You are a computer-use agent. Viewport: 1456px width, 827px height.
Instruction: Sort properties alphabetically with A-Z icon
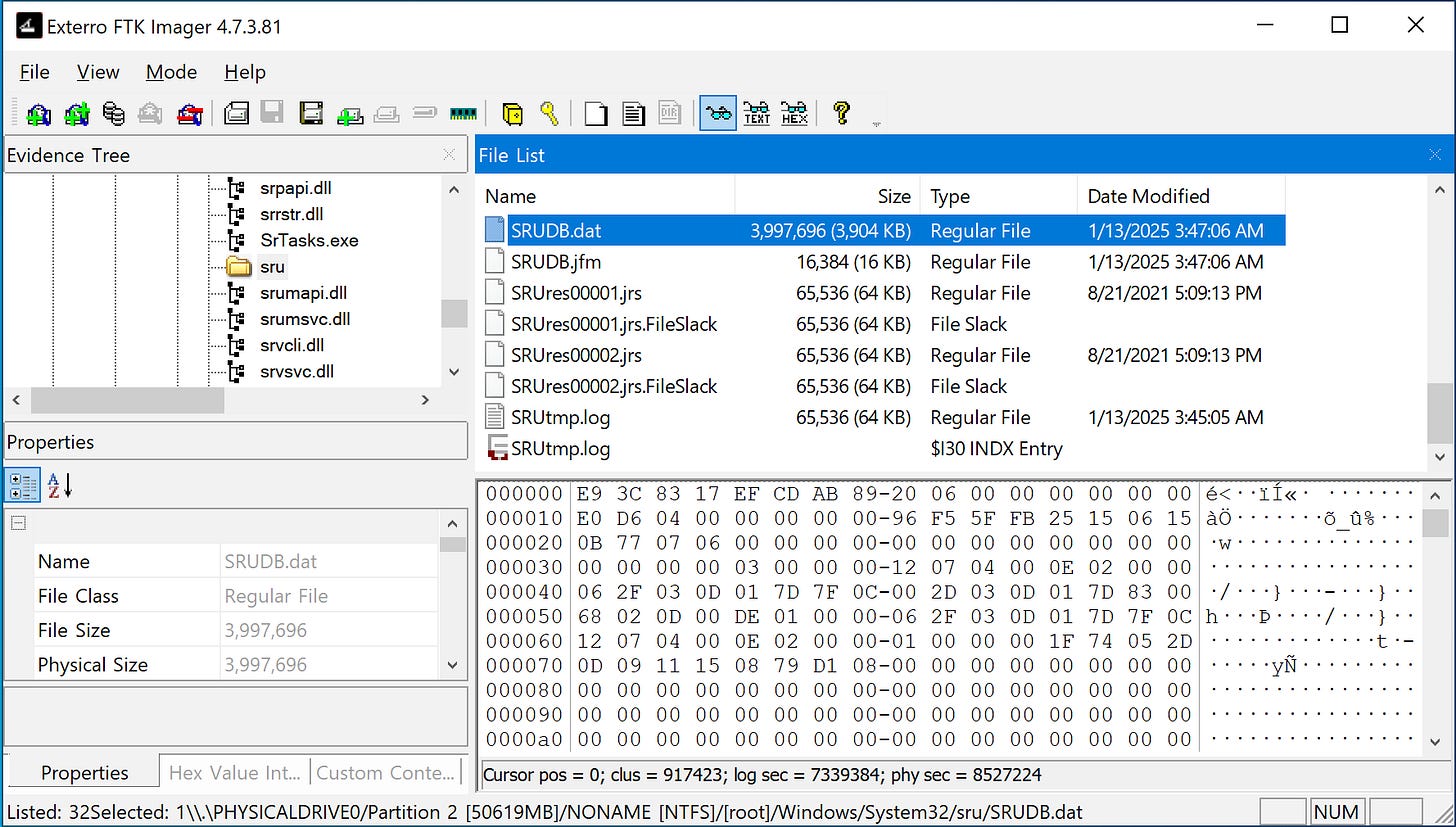click(60, 486)
